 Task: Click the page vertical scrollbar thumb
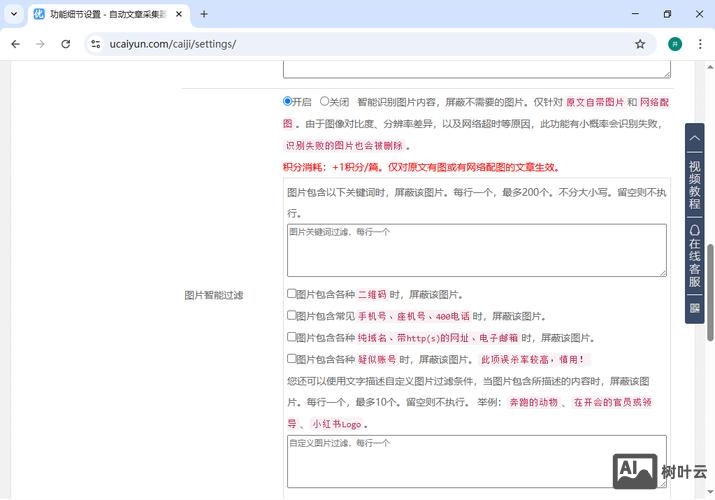click(710, 292)
